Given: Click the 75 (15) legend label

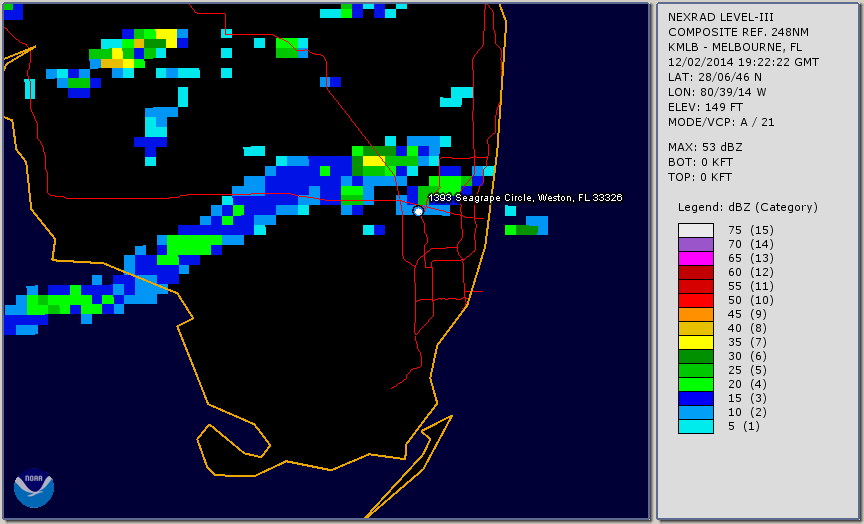Looking at the screenshot, I should (750, 230).
